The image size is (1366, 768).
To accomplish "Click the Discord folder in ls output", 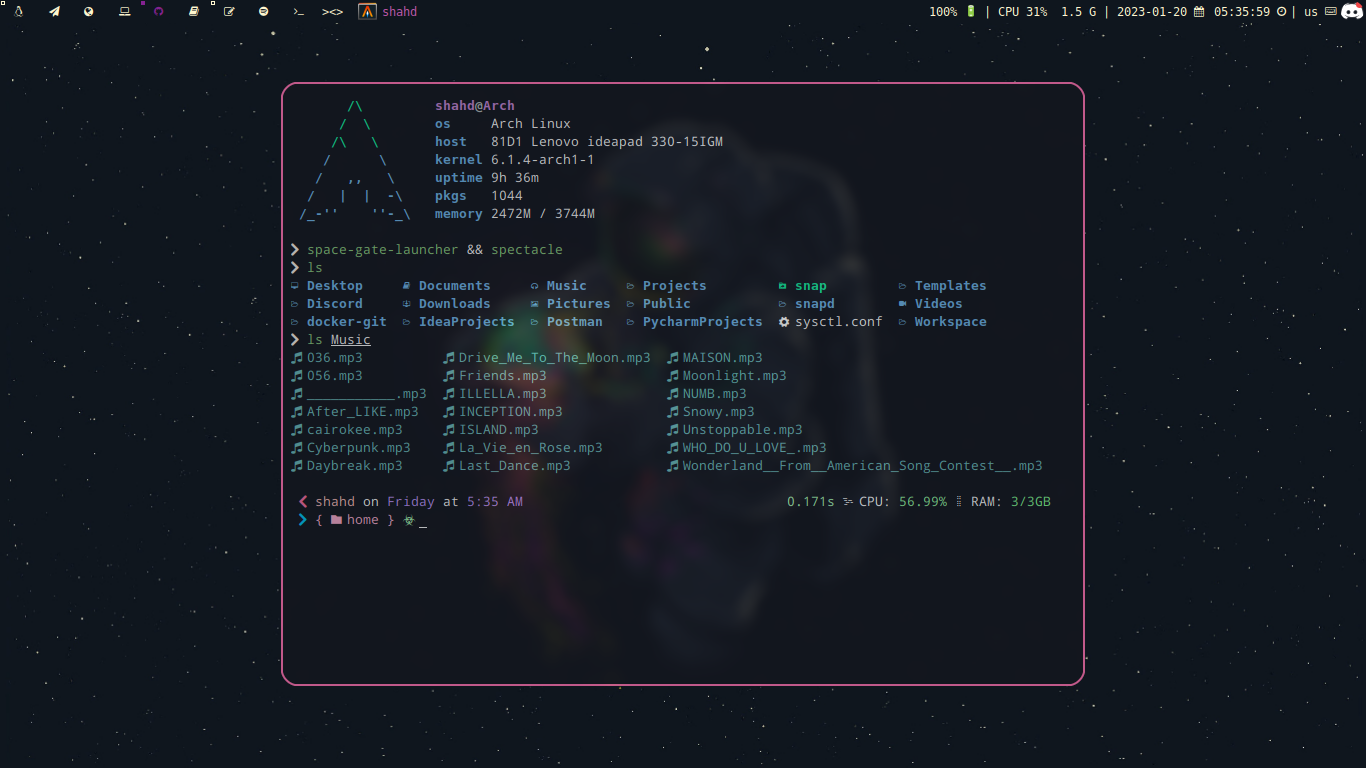I will [335, 304].
